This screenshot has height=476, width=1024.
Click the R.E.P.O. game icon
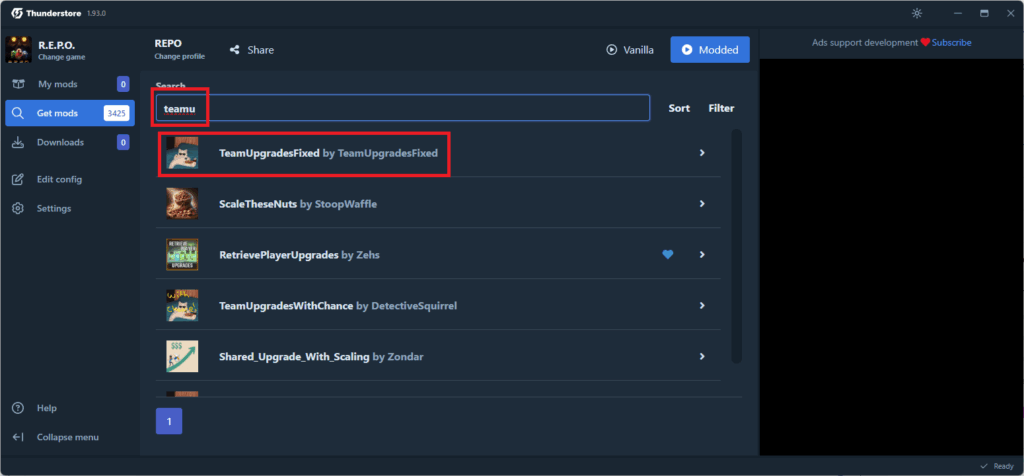[x=18, y=50]
